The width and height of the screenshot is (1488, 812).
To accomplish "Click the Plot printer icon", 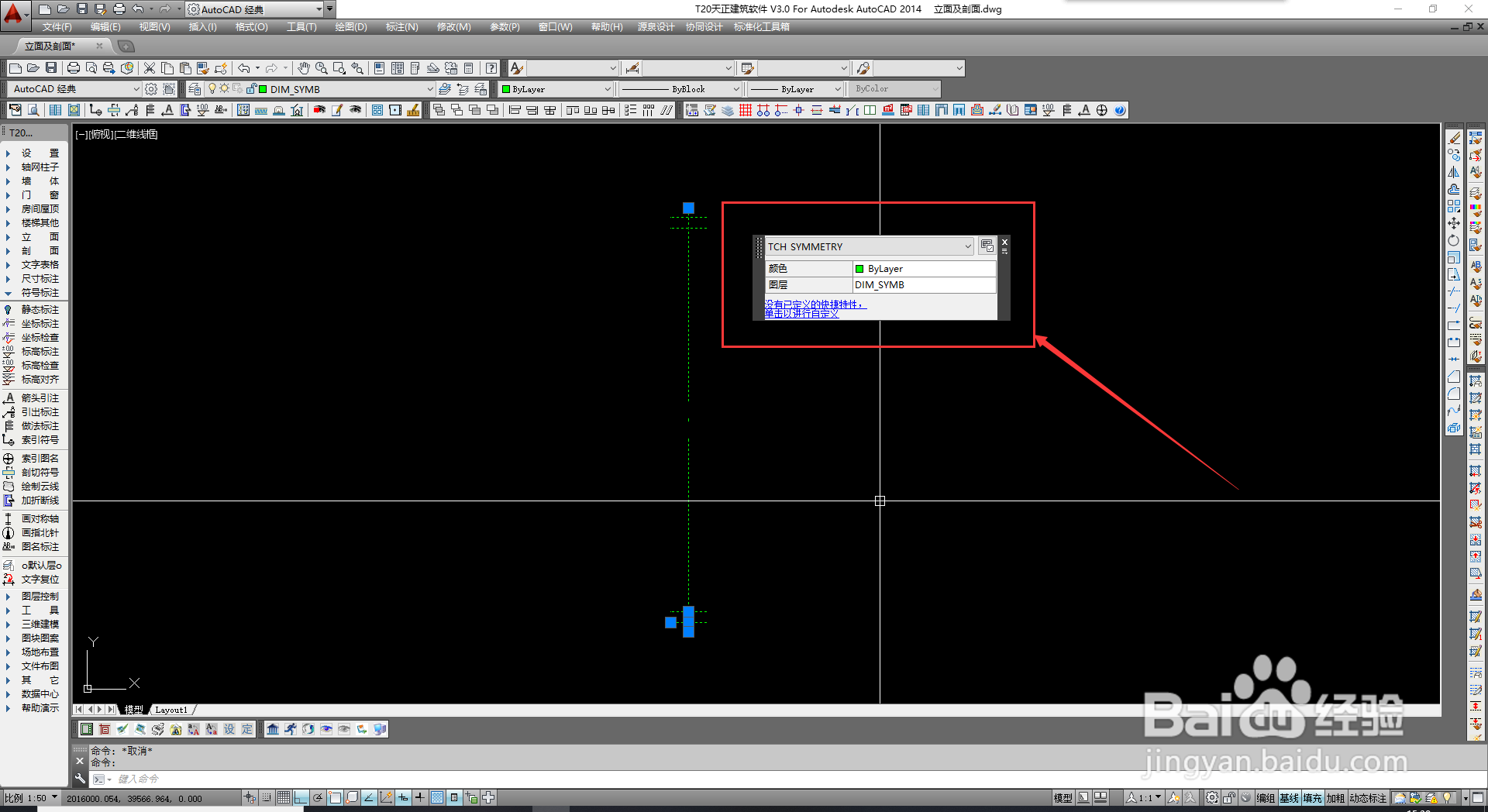I will (74, 68).
